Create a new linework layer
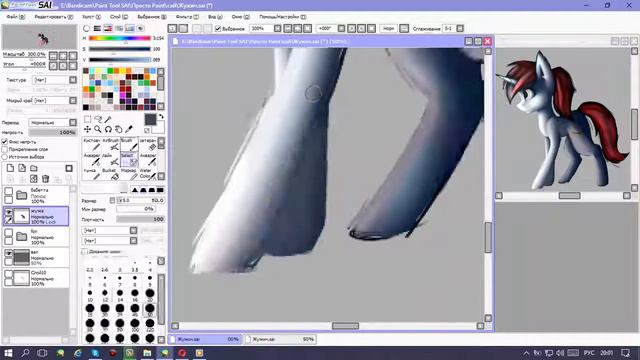 (22, 168)
